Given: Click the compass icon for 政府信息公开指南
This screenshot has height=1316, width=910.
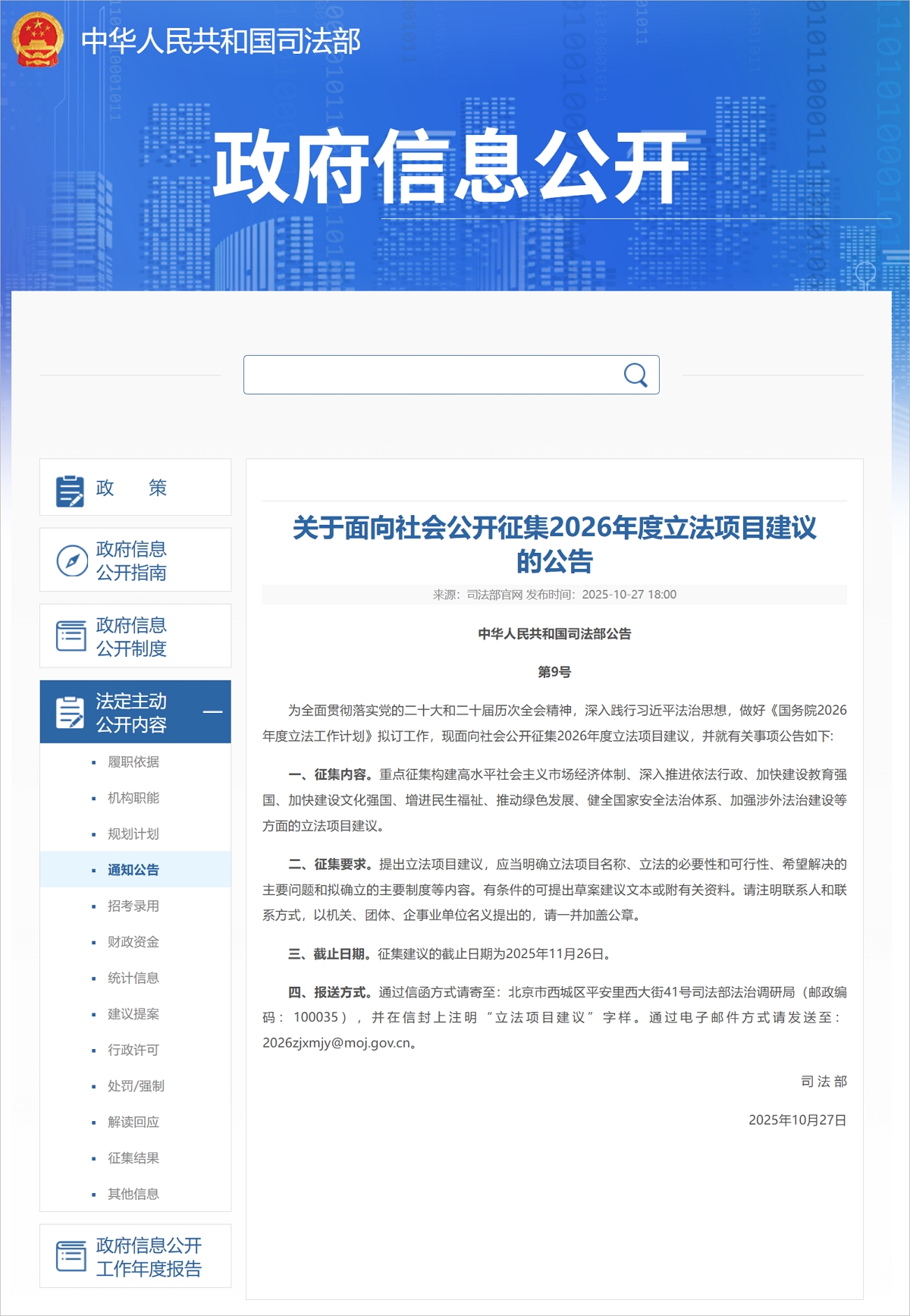Looking at the screenshot, I should click(x=72, y=561).
